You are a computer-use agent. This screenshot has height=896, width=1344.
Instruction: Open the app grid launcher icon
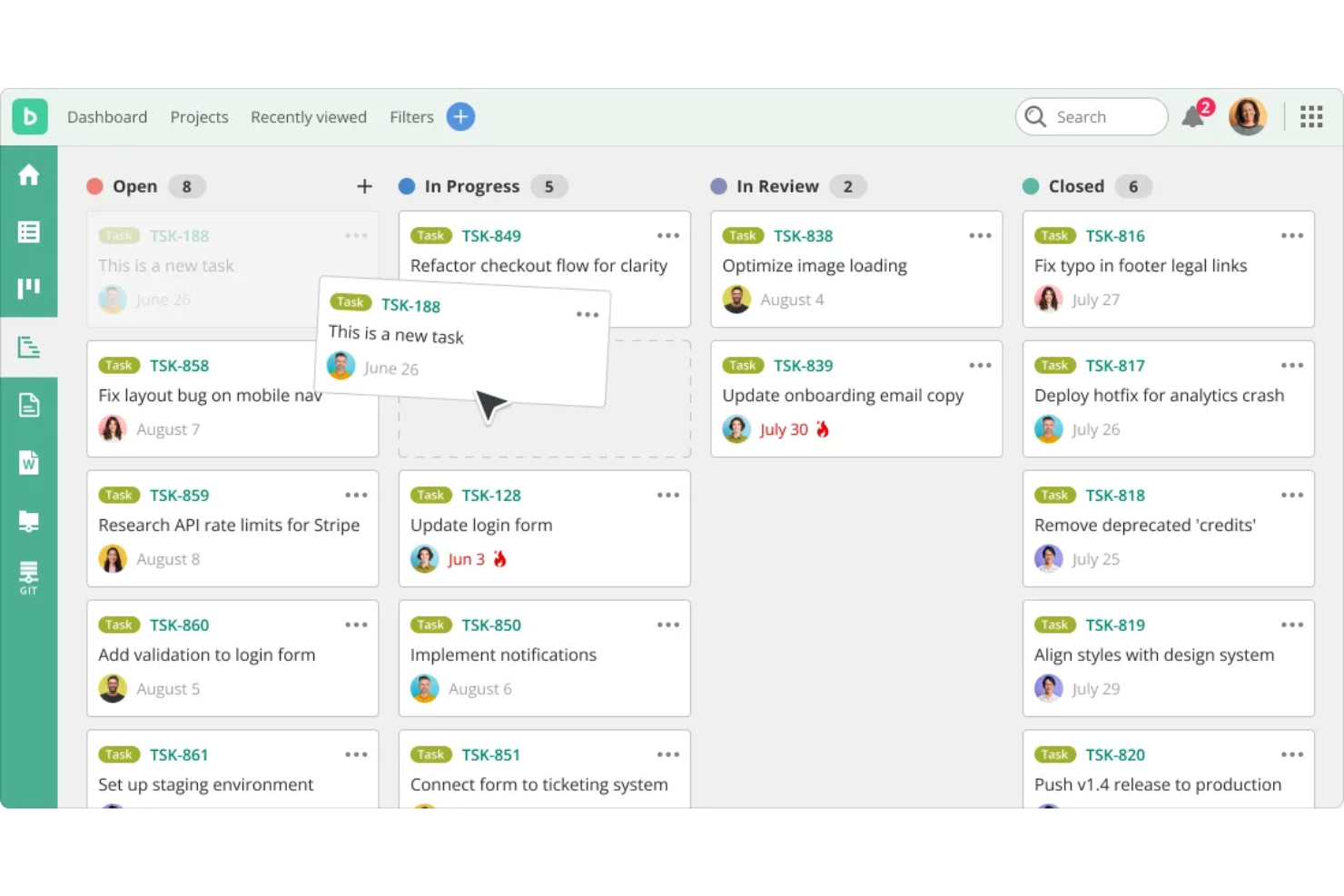point(1311,116)
